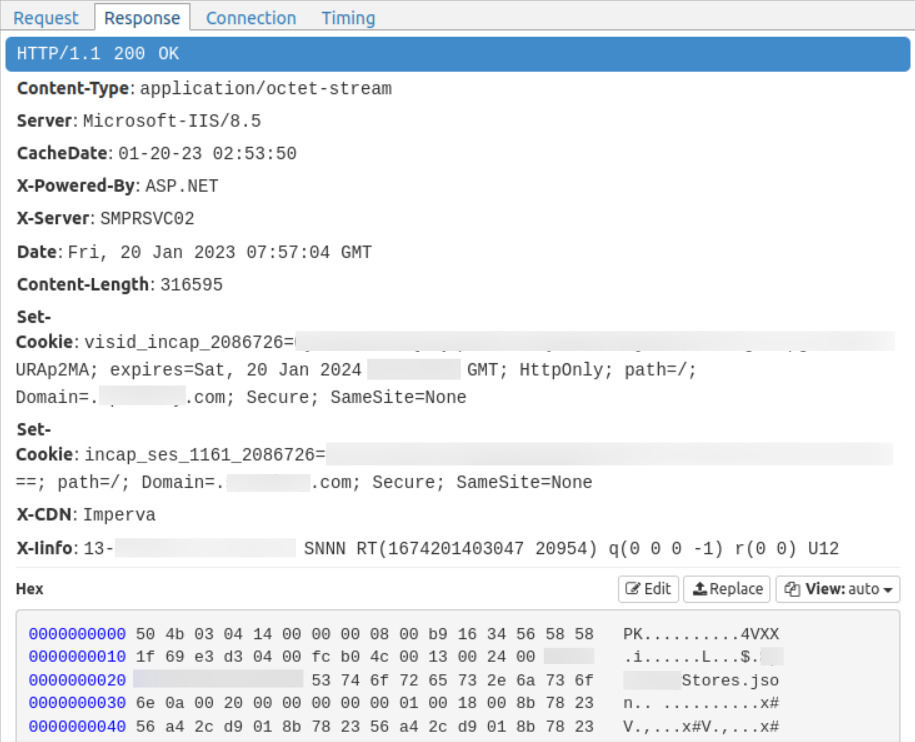
Task: Click the Edit pencil icon button
Action: coord(648,589)
